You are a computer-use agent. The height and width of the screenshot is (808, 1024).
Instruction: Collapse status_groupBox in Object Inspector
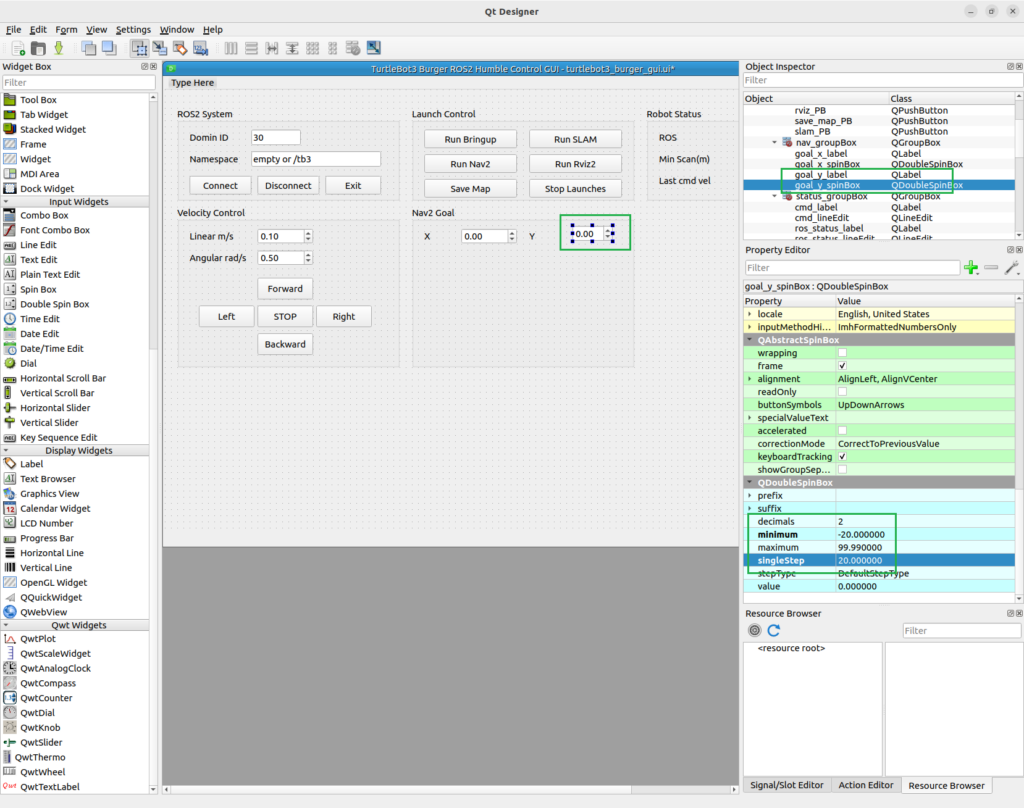pos(775,196)
